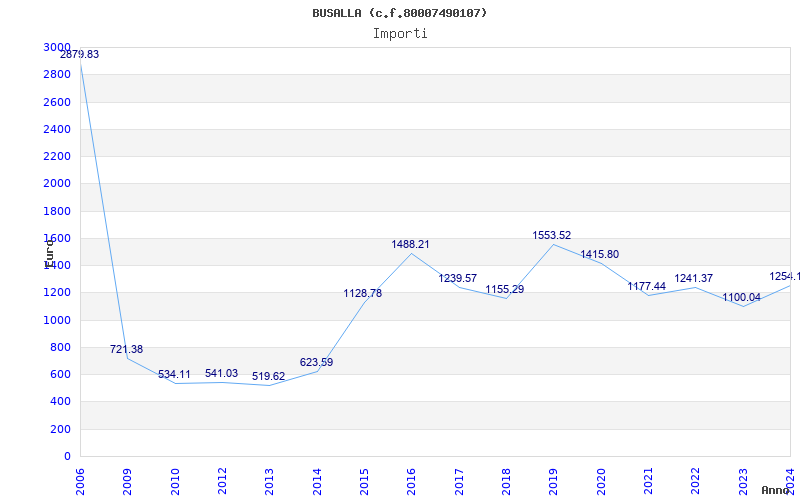Select the y-axis value 2200

pos(57,156)
